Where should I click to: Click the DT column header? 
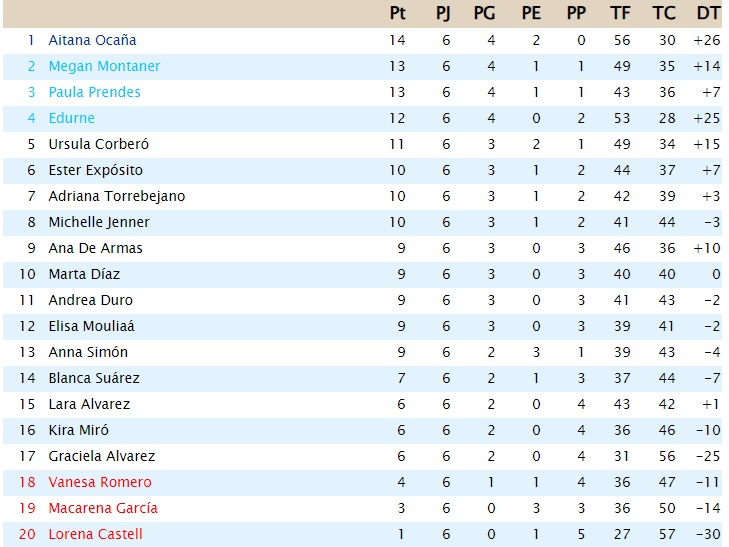tap(708, 13)
